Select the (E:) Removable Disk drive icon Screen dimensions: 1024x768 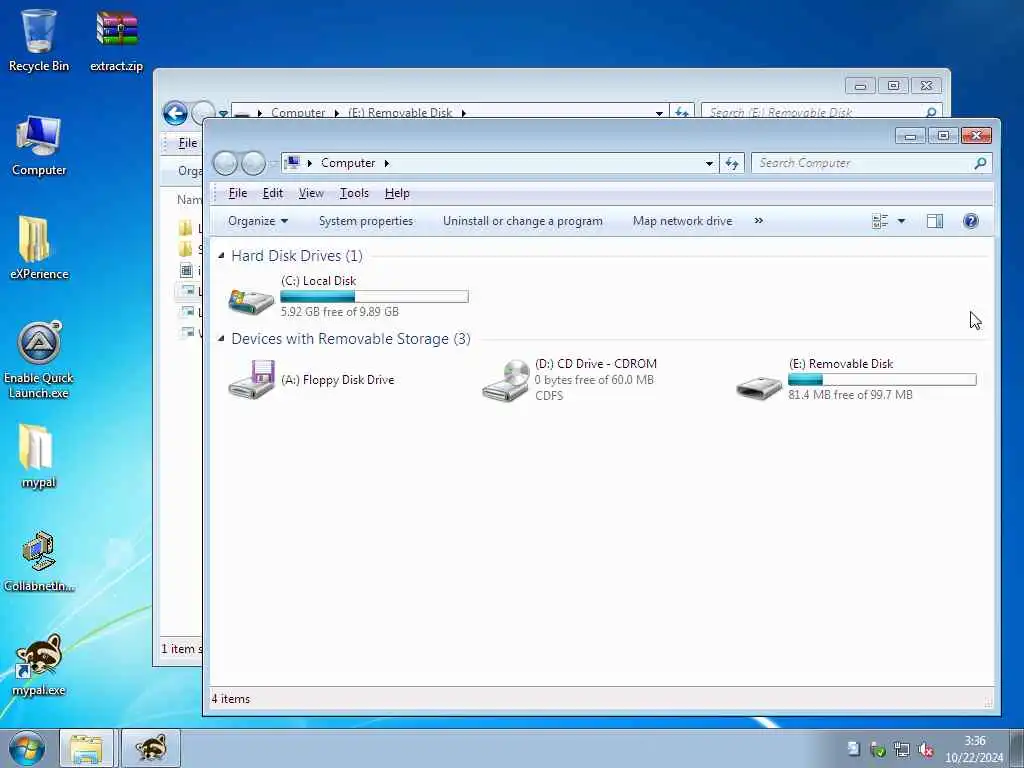[x=759, y=387]
